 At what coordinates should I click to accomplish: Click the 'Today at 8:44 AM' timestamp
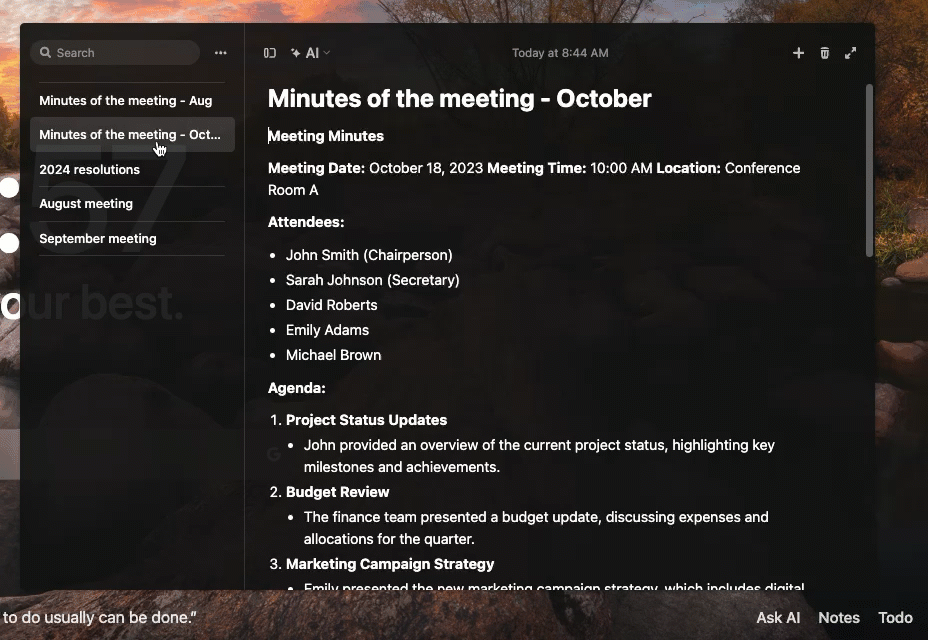click(560, 53)
